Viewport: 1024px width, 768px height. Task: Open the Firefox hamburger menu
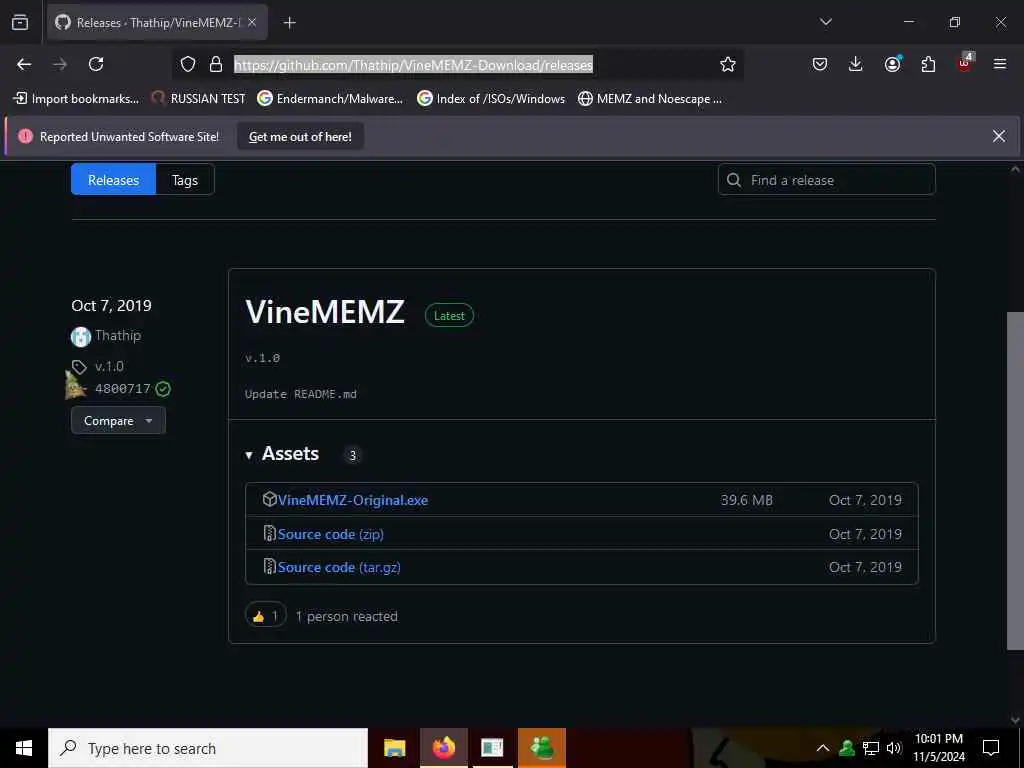(x=1000, y=64)
